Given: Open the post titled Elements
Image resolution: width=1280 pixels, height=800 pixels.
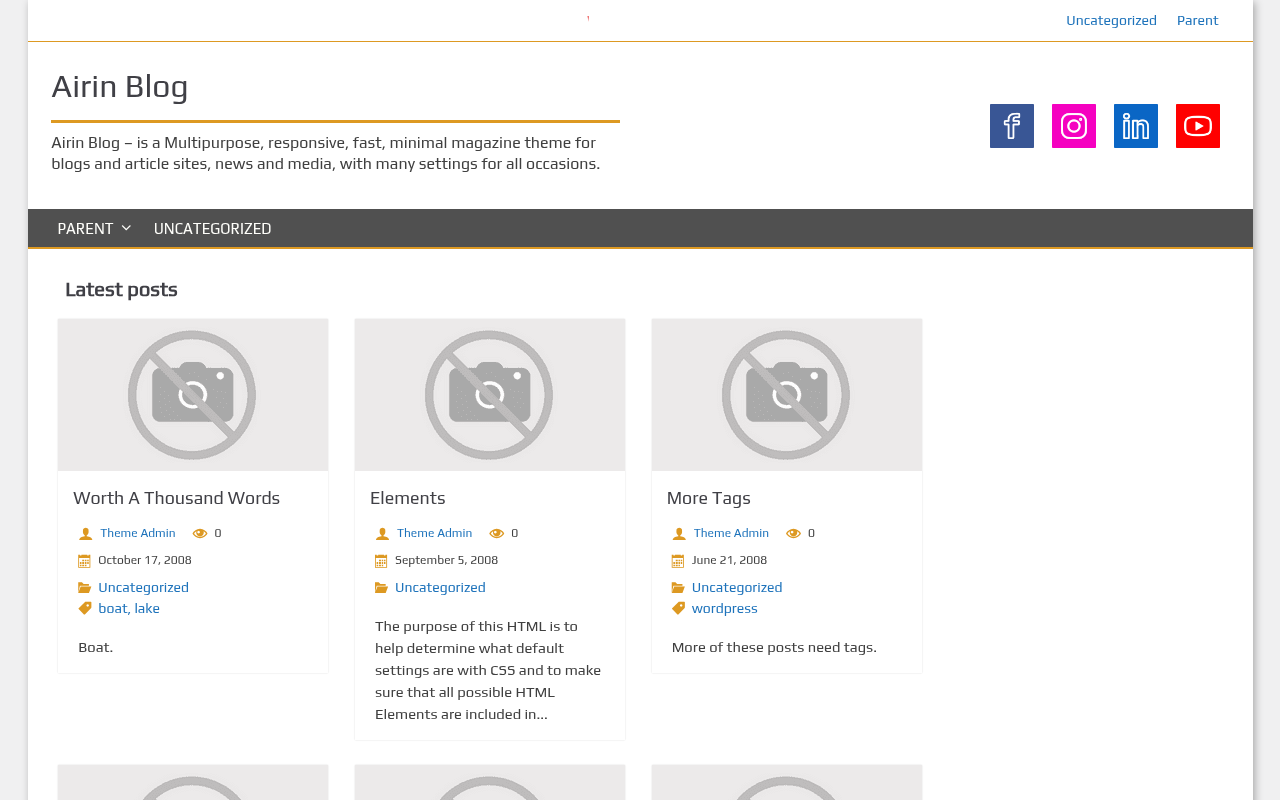Looking at the screenshot, I should [408, 498].
